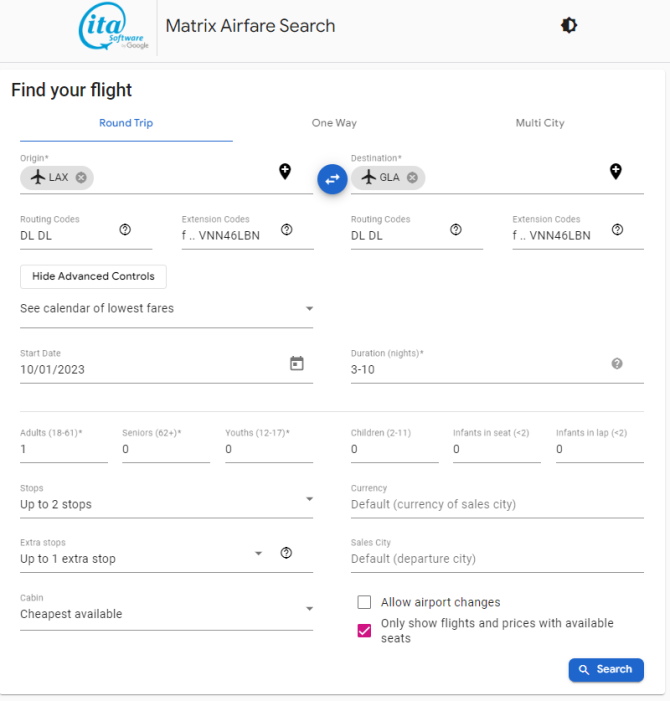The height and width of the screenshot is (701, 670).
Task: Show help for Extra stops option
Action: point(286,553)
